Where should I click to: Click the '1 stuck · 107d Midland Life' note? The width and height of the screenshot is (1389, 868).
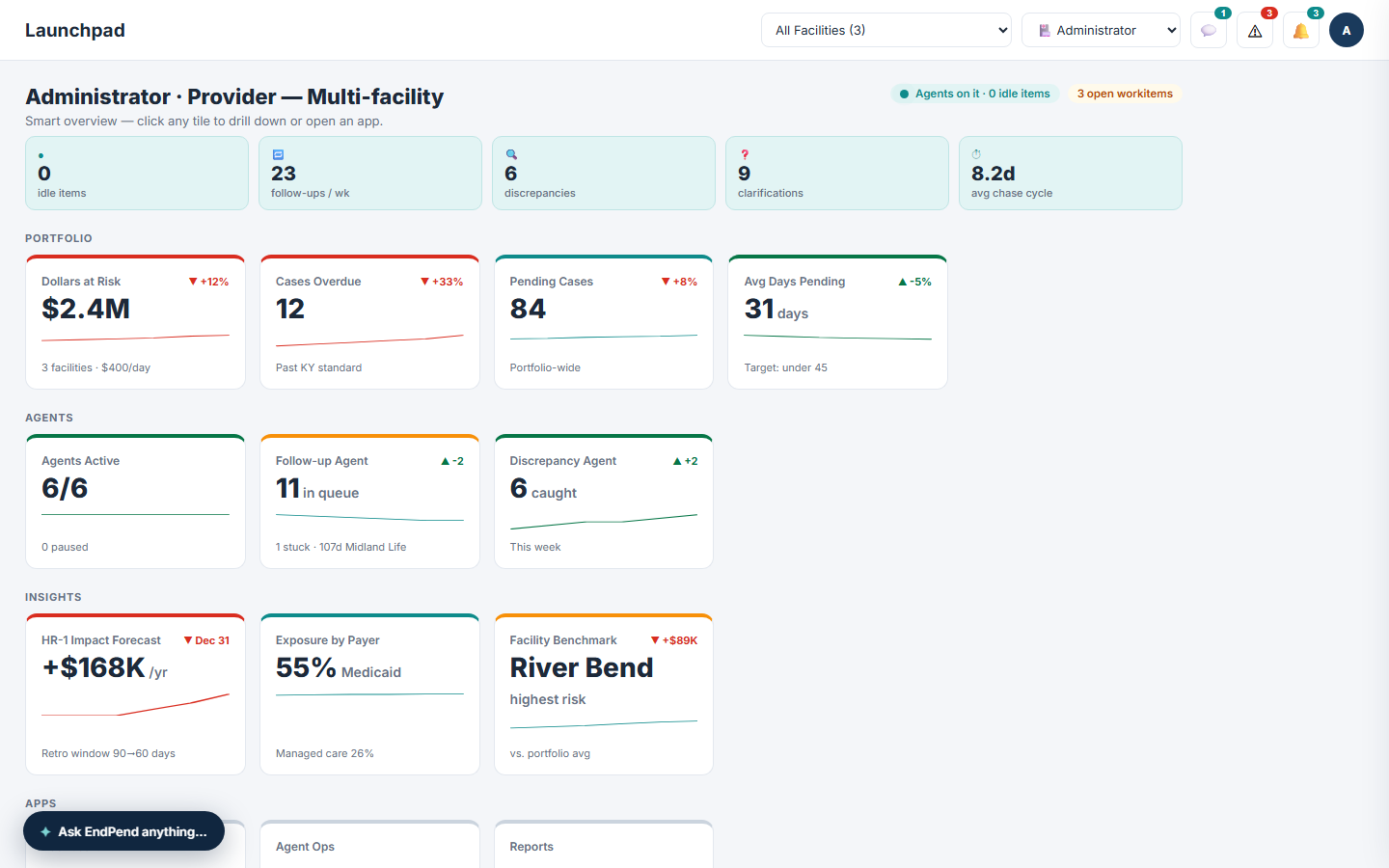340,547
